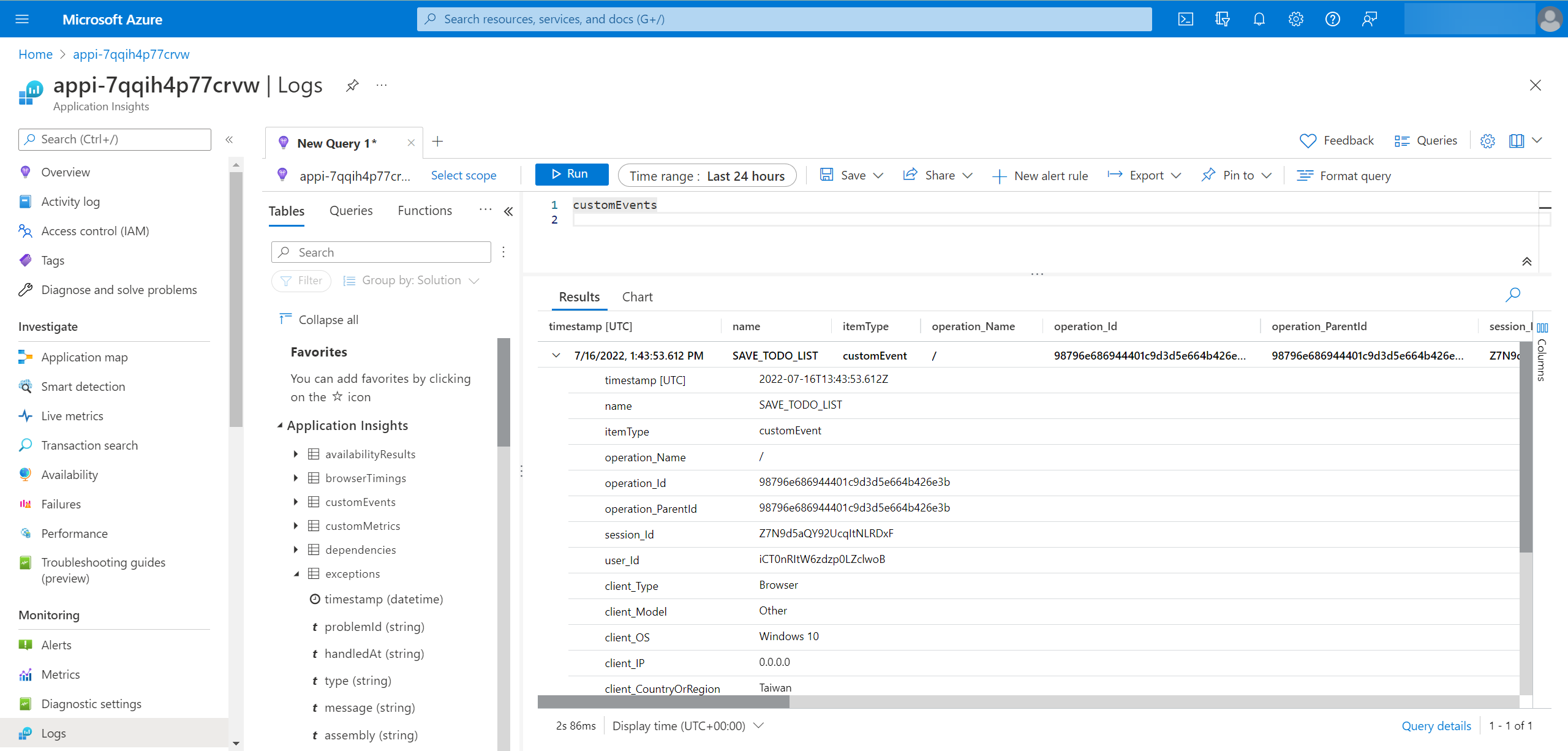Expand the customEvents table
Viewport: 1568px width, 751px height.
tap(296, 502)
